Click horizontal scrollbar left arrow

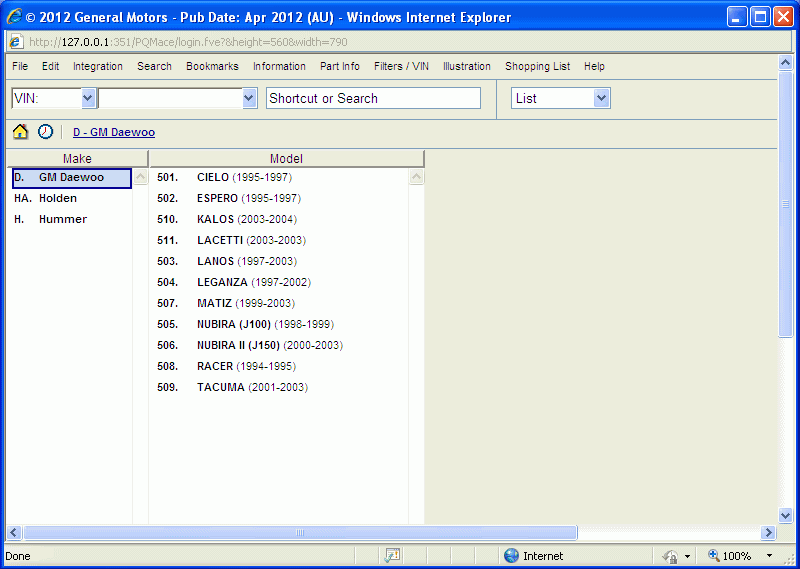point(14,533)
